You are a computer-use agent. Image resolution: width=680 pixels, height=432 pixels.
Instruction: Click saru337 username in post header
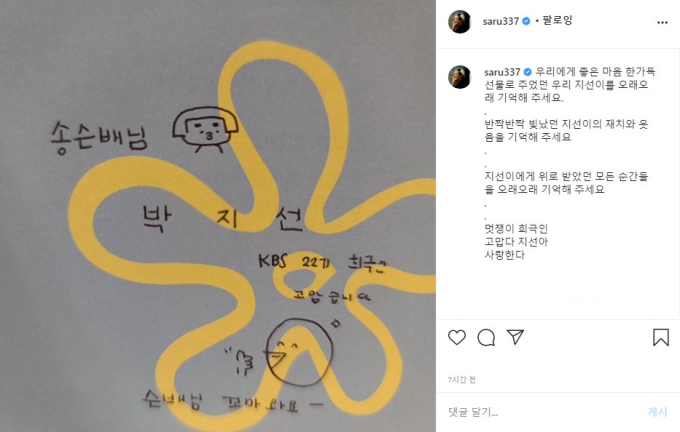(500, 21)
